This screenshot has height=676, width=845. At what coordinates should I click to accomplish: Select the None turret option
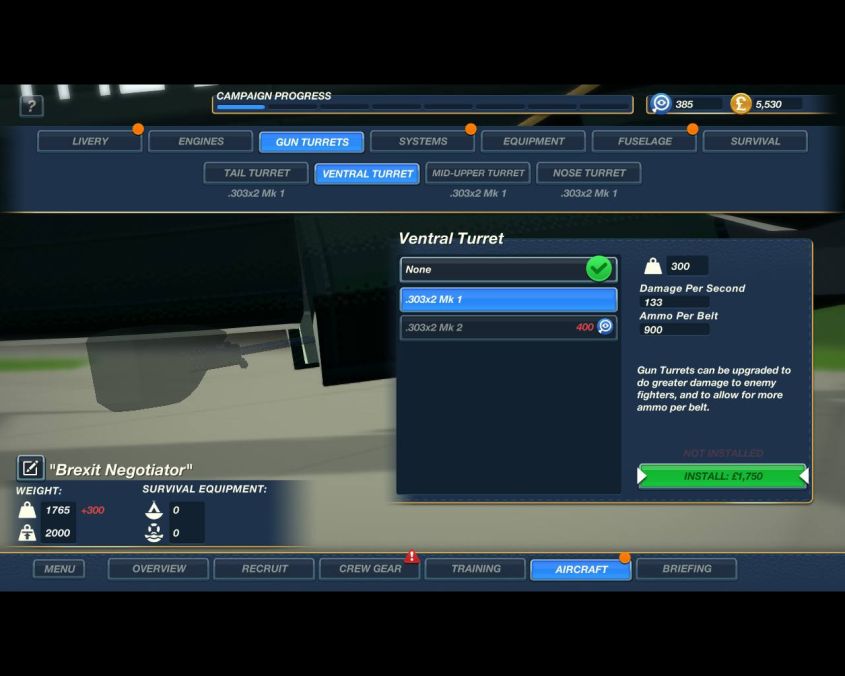click(x=508, y=270)
